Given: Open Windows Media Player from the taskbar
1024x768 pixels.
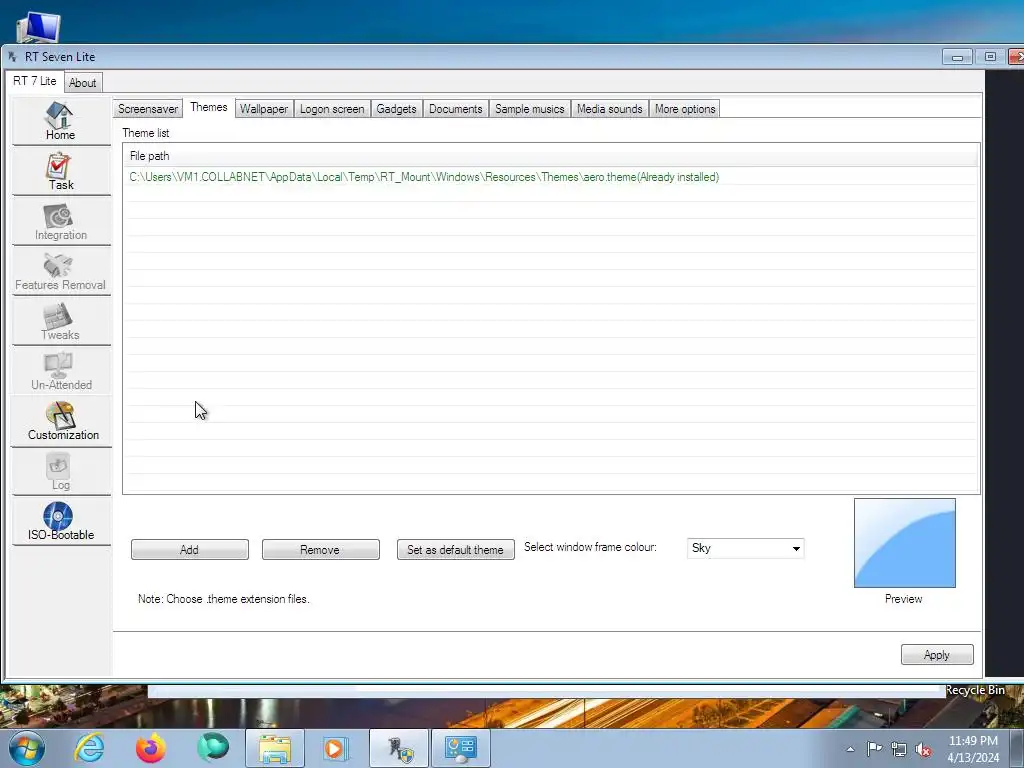Looking at the screenshot, I should [336, 748].
